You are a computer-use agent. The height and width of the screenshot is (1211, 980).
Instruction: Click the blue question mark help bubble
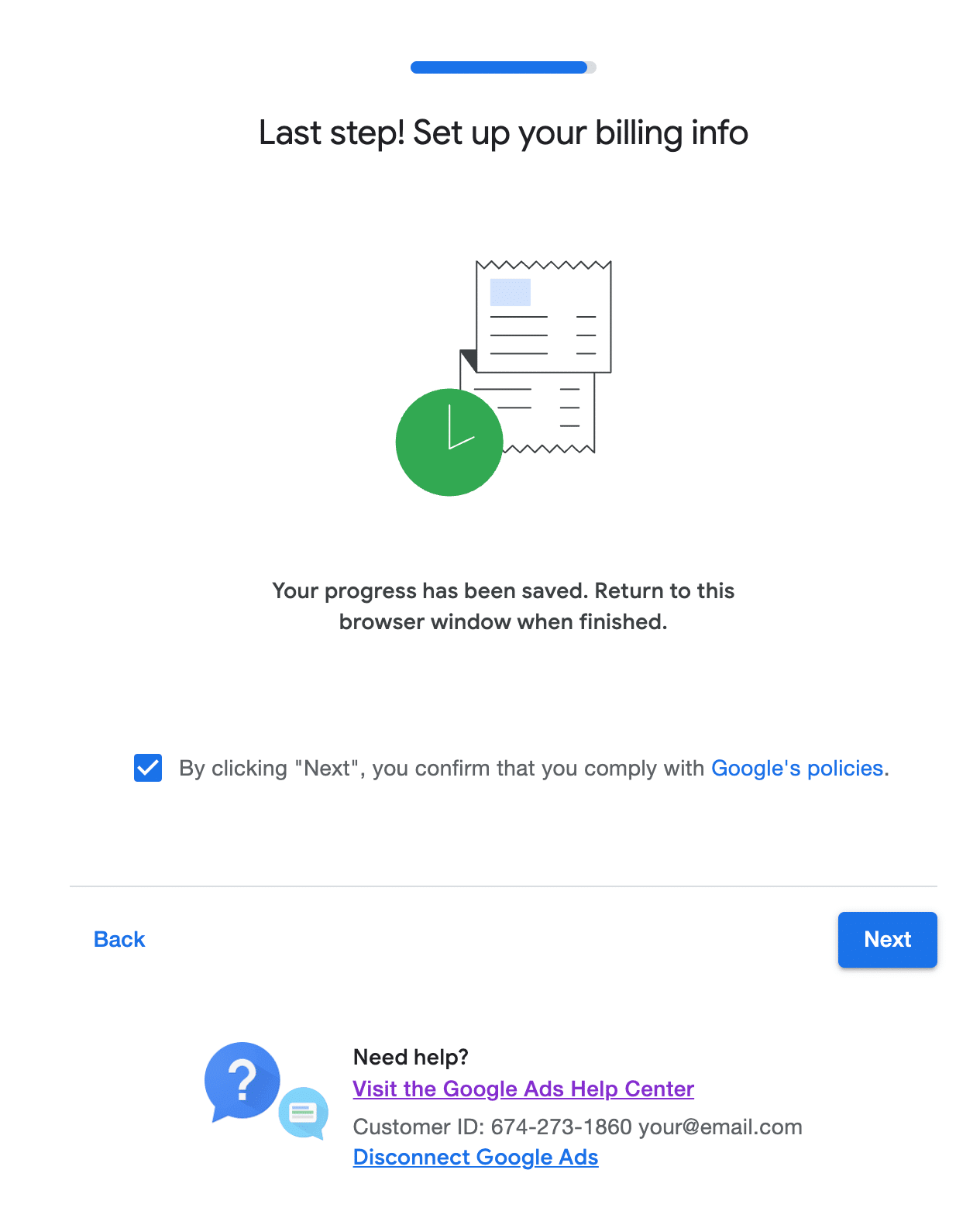tap(242, 1080)
